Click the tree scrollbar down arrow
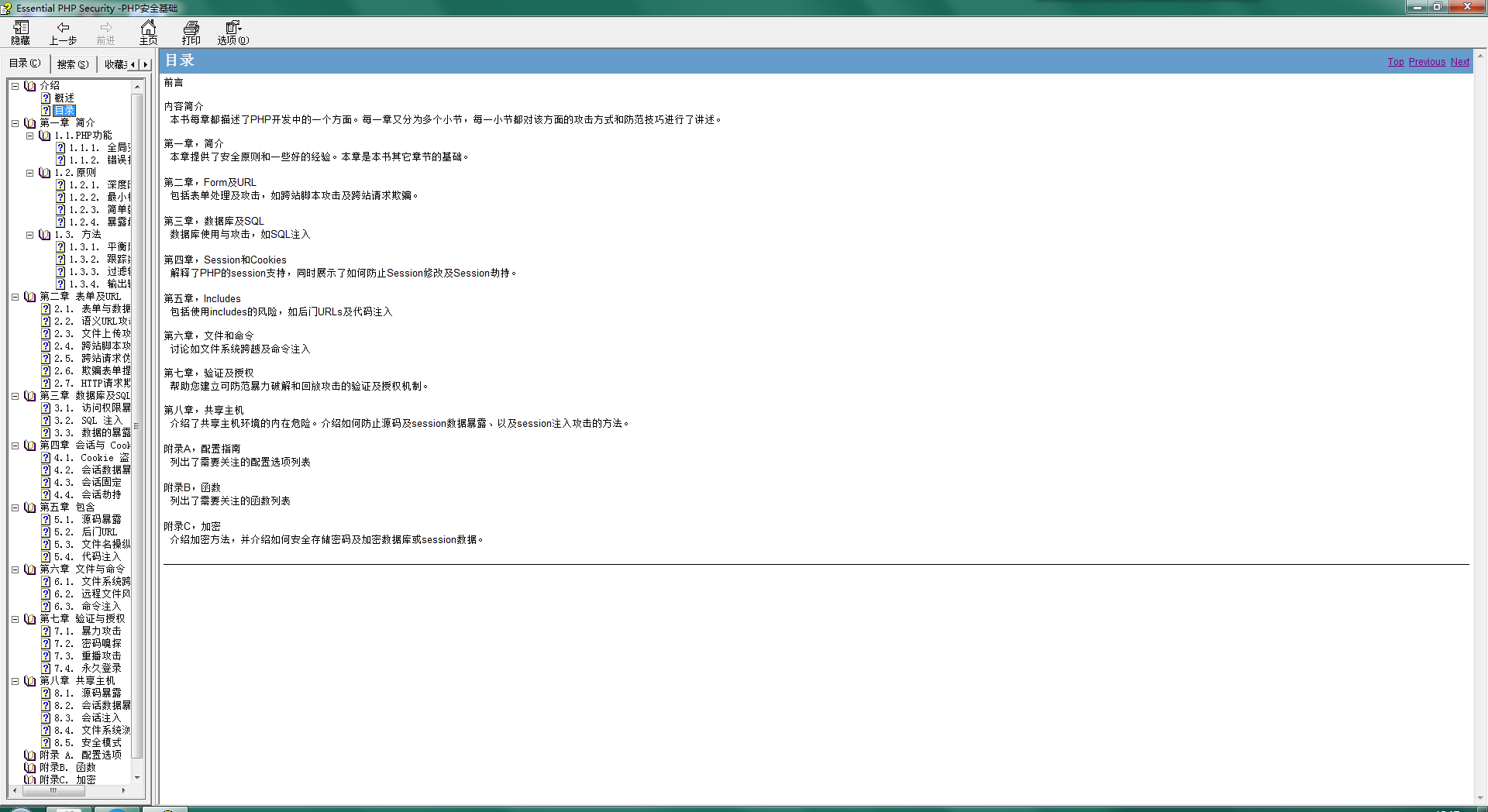Viewport: 1488px width, 812px height. click(x=137, y=777)
